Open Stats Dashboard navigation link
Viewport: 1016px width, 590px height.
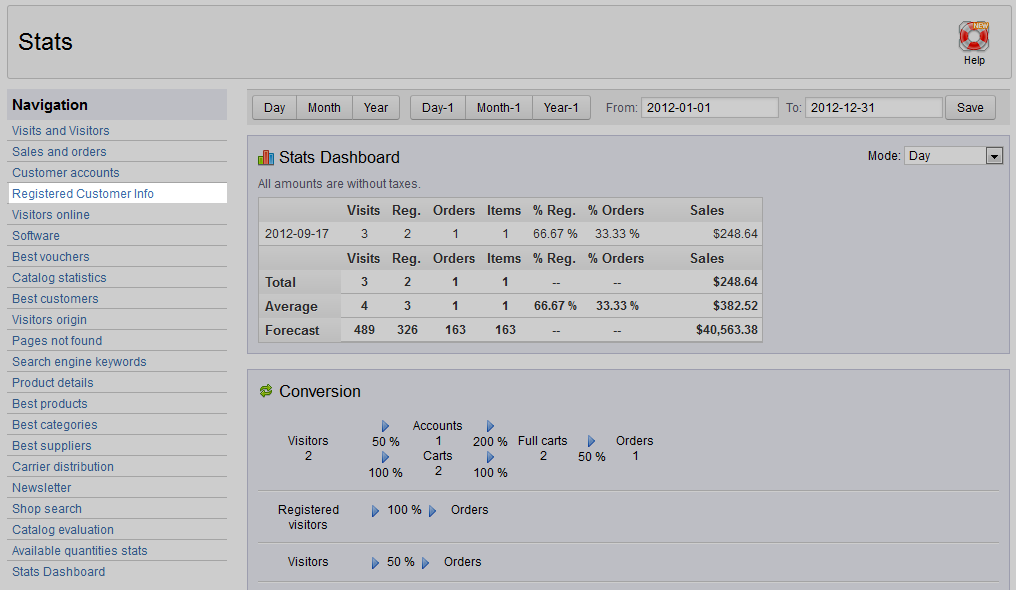[58, 572]
